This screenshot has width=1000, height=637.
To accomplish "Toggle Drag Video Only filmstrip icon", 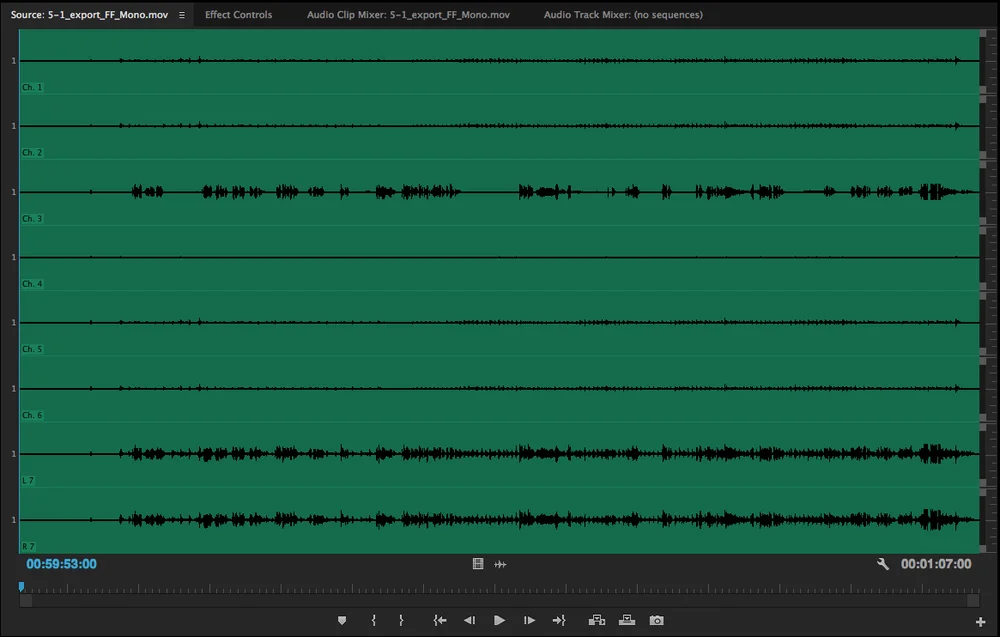I will coord(478,564).
